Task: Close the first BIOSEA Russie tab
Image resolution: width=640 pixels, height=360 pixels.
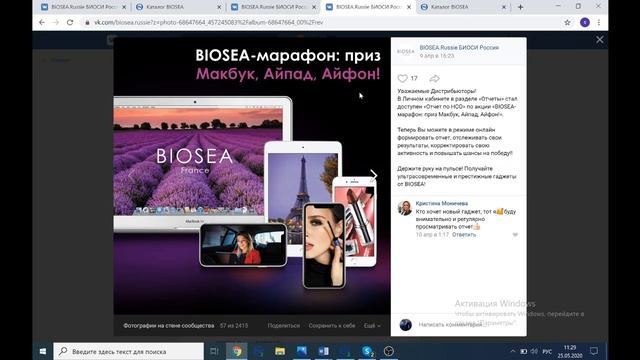Action: (124, 7)
